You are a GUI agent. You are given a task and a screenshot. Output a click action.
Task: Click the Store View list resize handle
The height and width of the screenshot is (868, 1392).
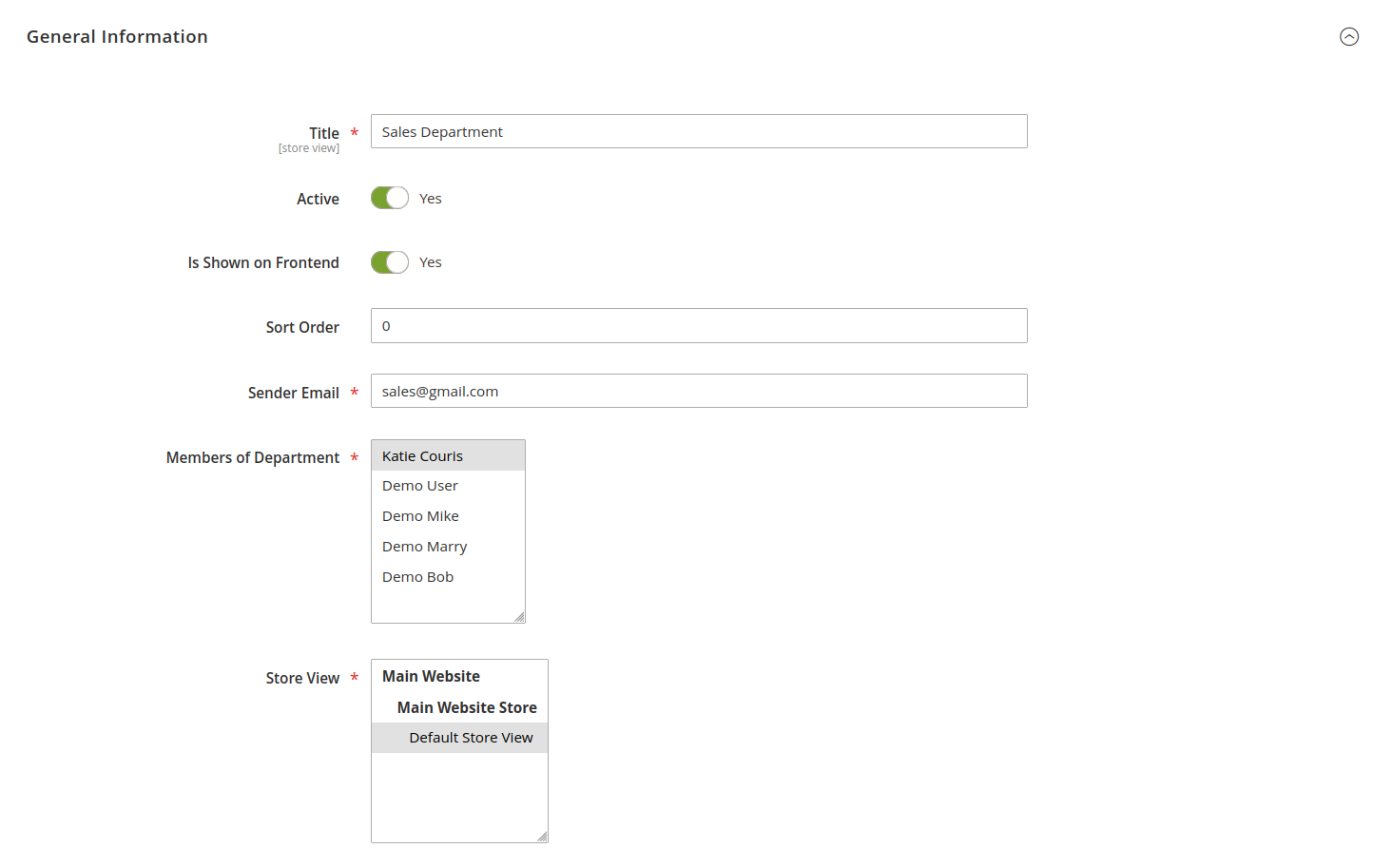(x=542, y=837)
